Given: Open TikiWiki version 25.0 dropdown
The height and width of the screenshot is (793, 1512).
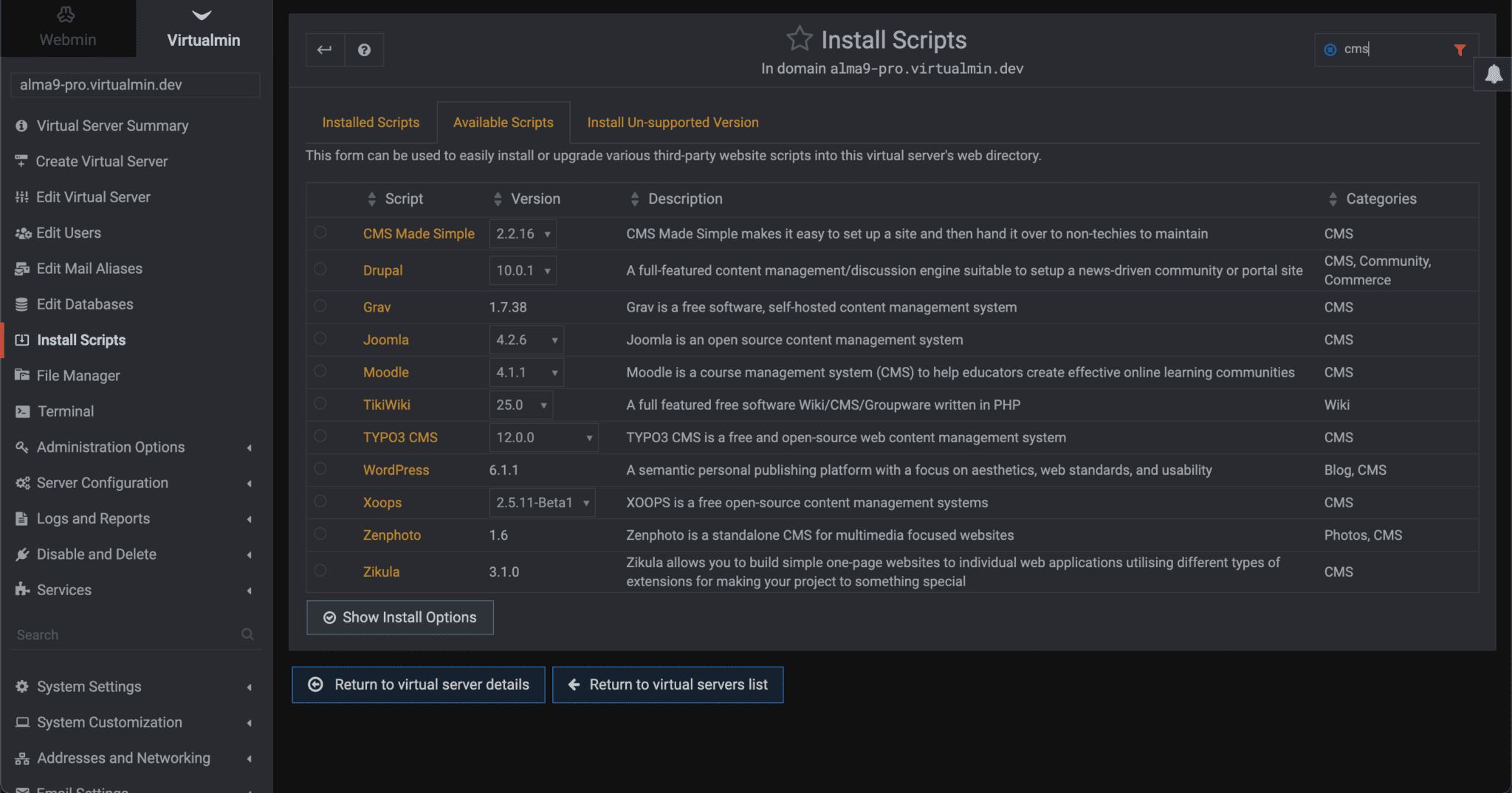Looking at the screenshot, I should coord(520,405).
